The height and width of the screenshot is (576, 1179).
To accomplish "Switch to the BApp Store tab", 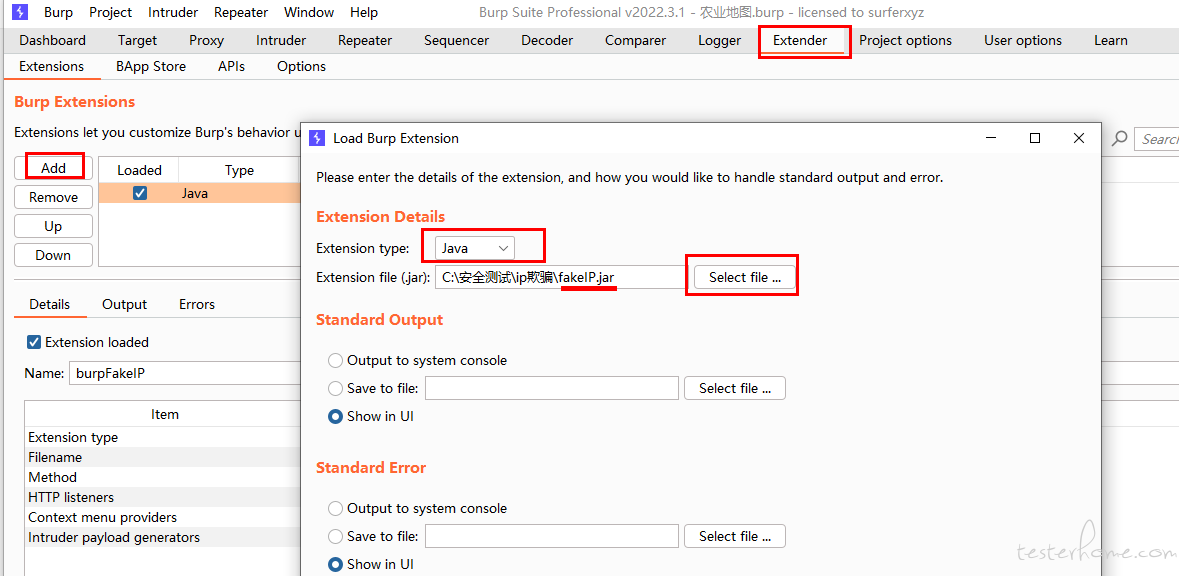I will pos(151,66).
